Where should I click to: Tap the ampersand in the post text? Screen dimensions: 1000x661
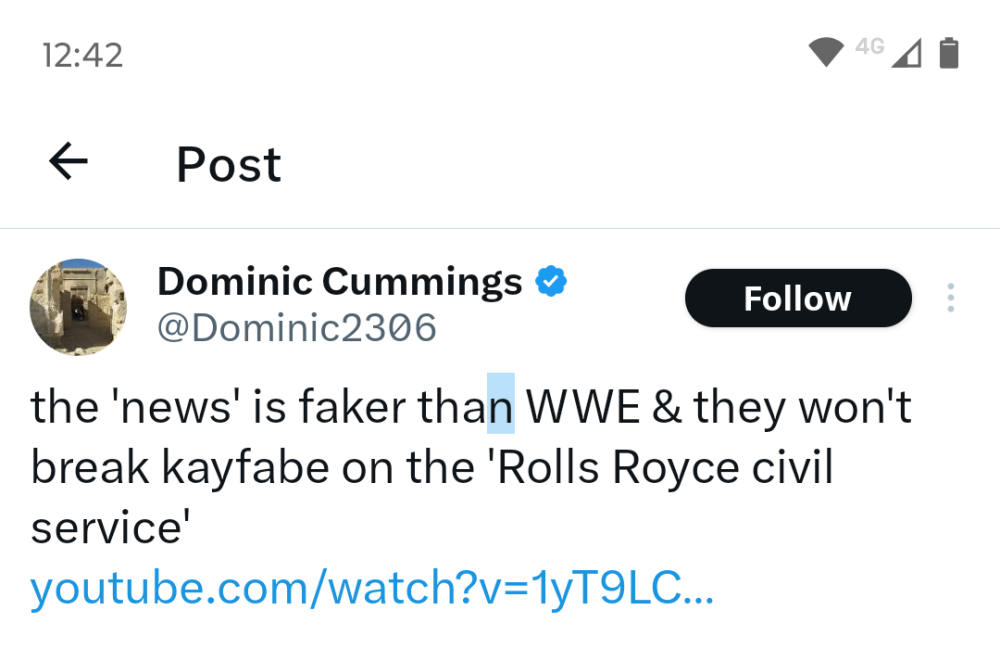(x=667, y=407)
